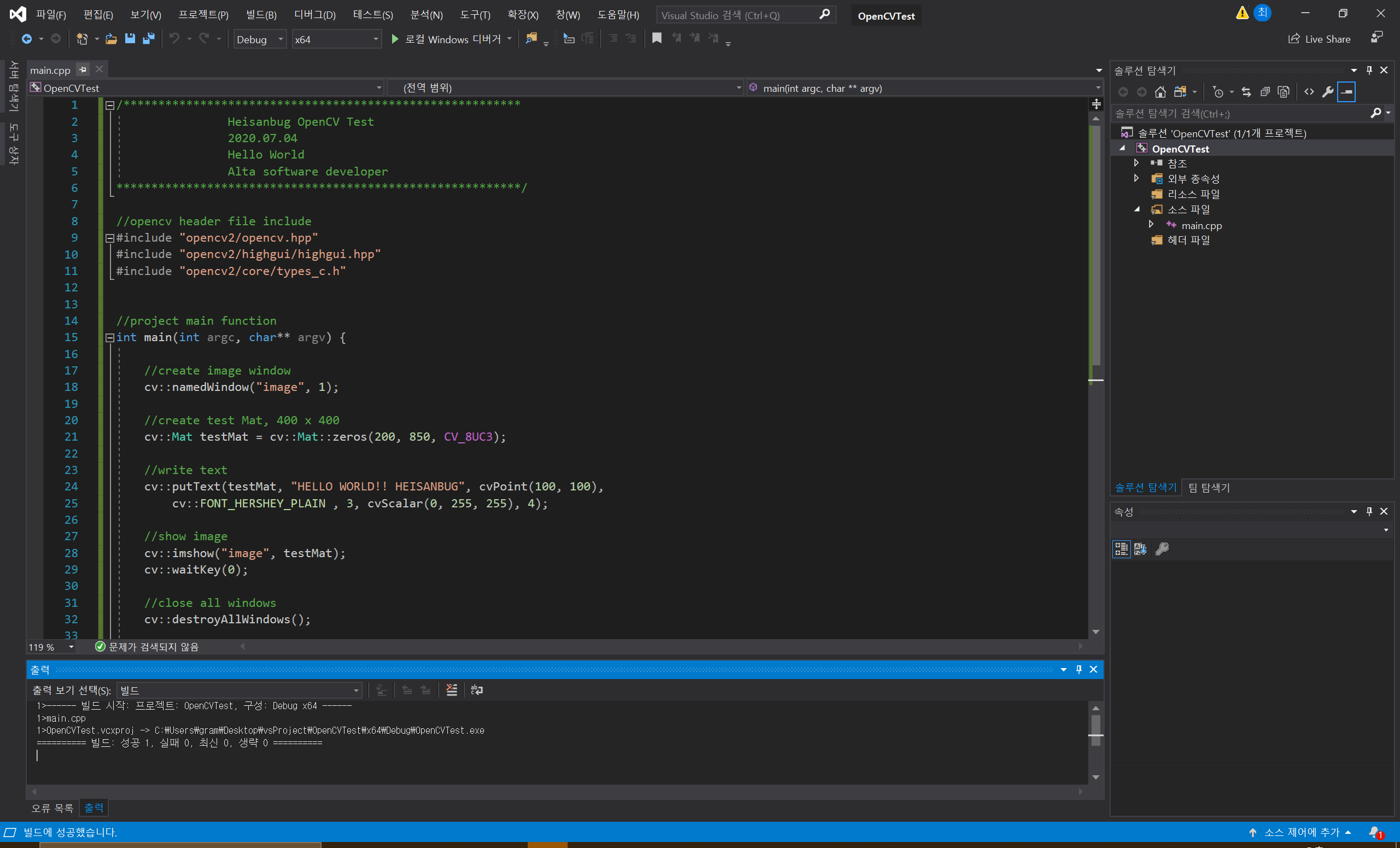This screenshot has height=848, width=1400.
Task: Toggle word wrap in Output panel
Action: pyautogui.click(x=477, y=690)
